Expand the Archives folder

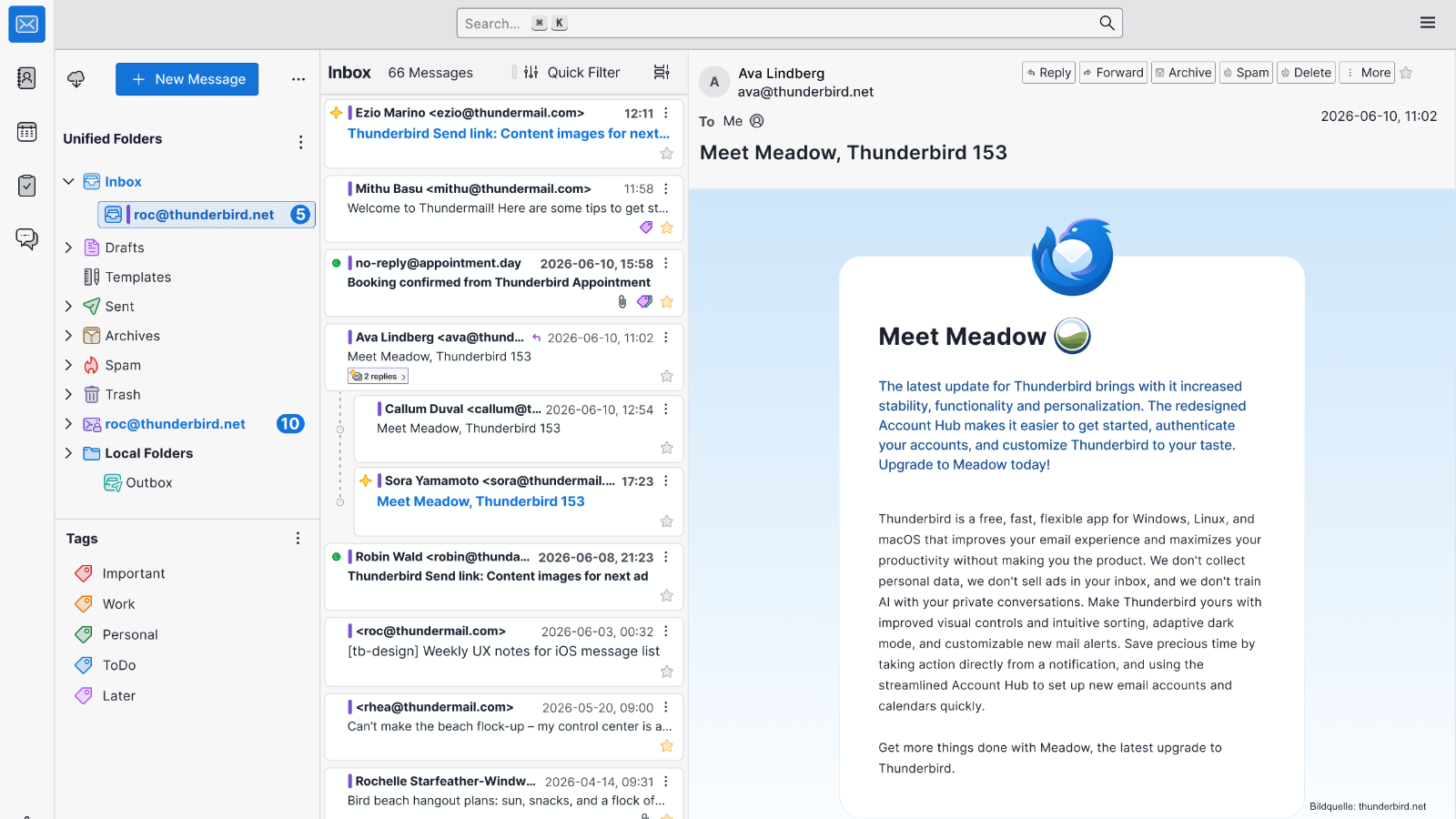tap(68, 336)
